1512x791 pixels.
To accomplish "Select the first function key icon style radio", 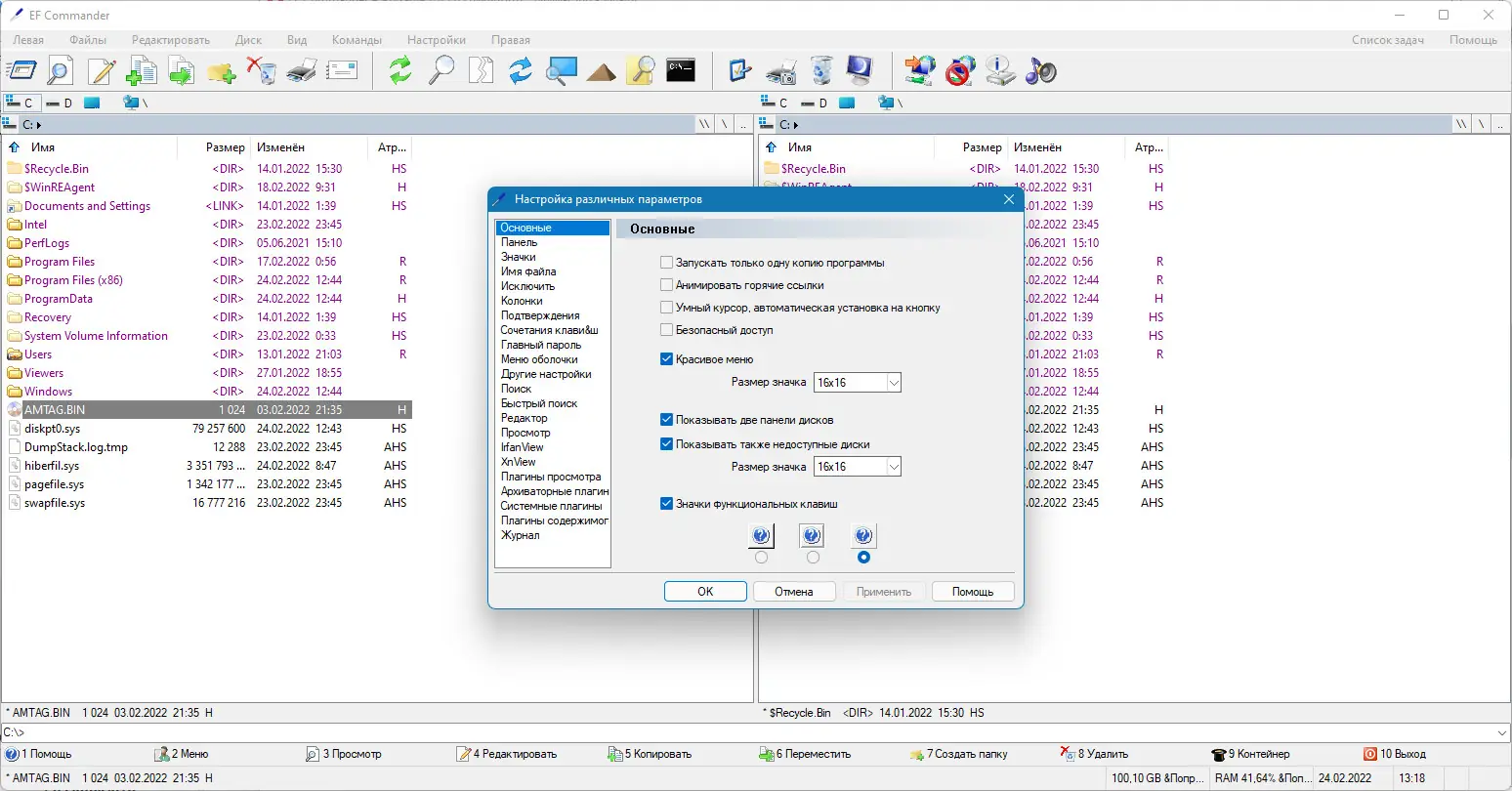I will 762,558.
